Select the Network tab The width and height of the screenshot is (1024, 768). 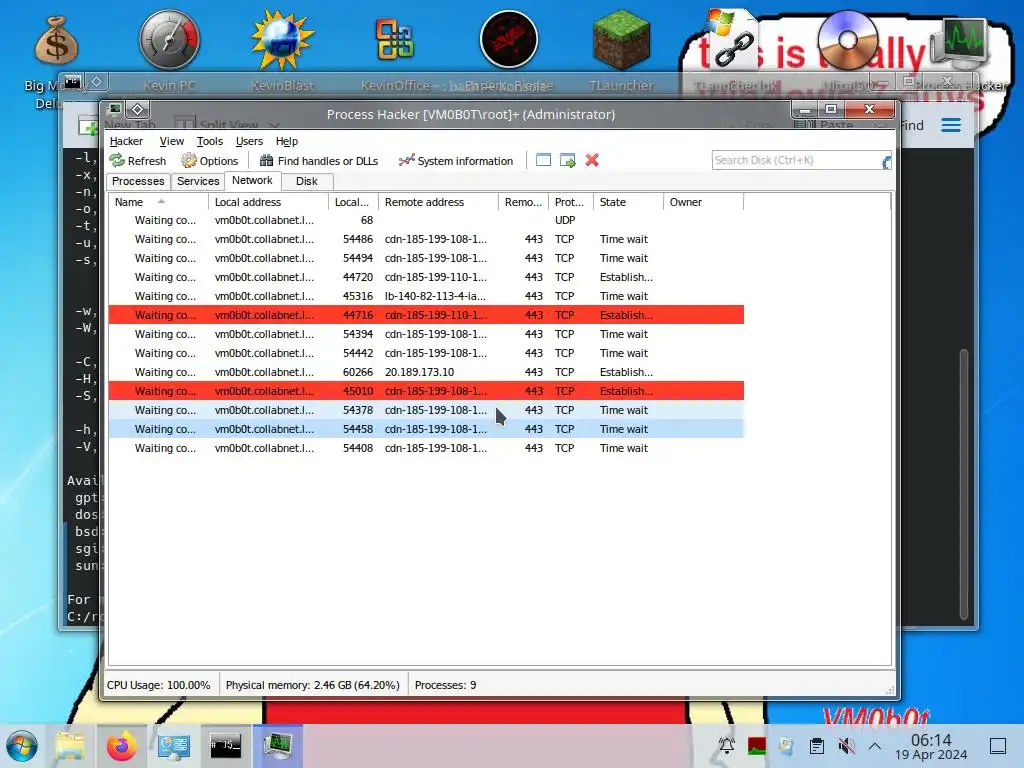coord(252,180)
